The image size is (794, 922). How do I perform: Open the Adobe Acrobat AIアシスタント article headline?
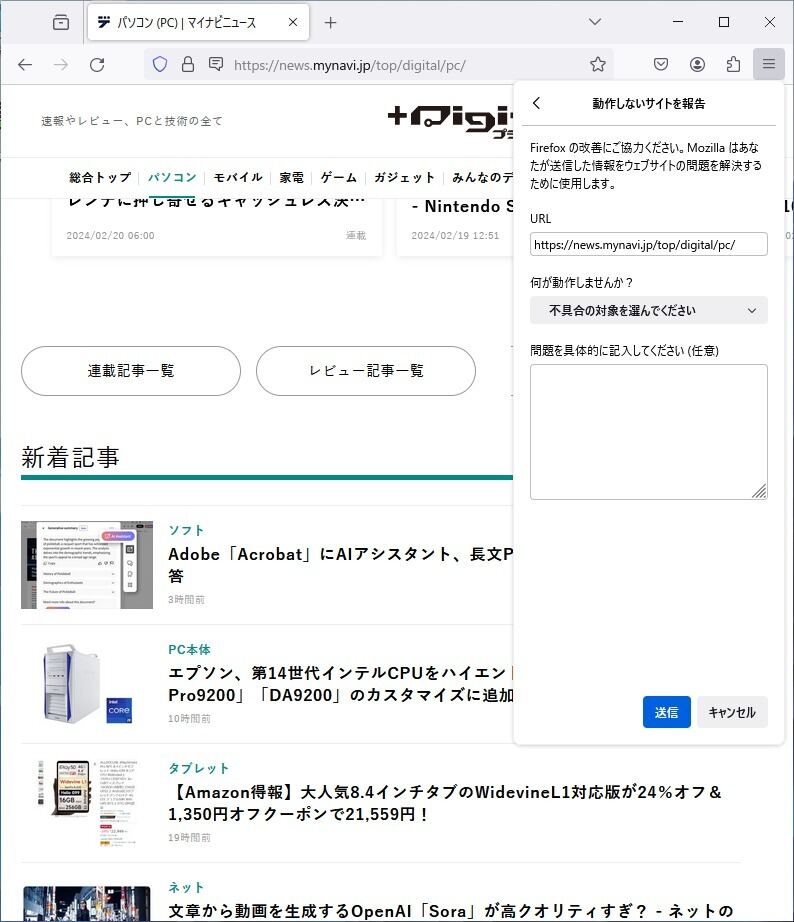point(341,564)
